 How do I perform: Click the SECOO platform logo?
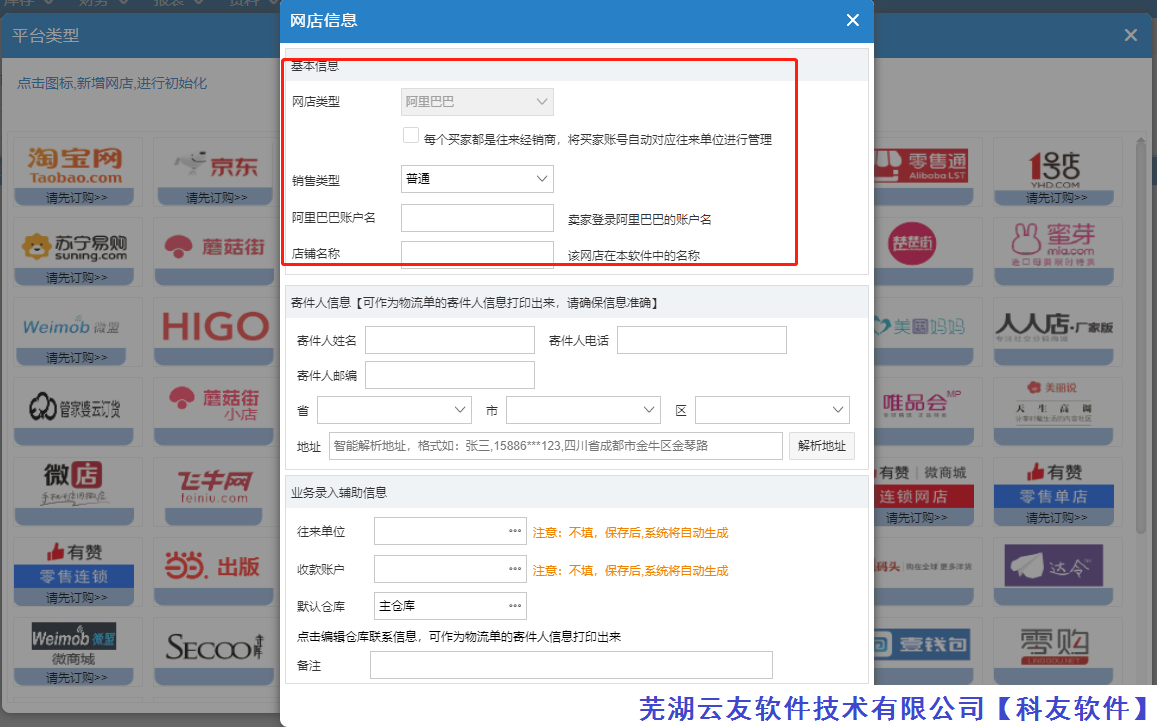pyautogui.click(x=214, y=647)
